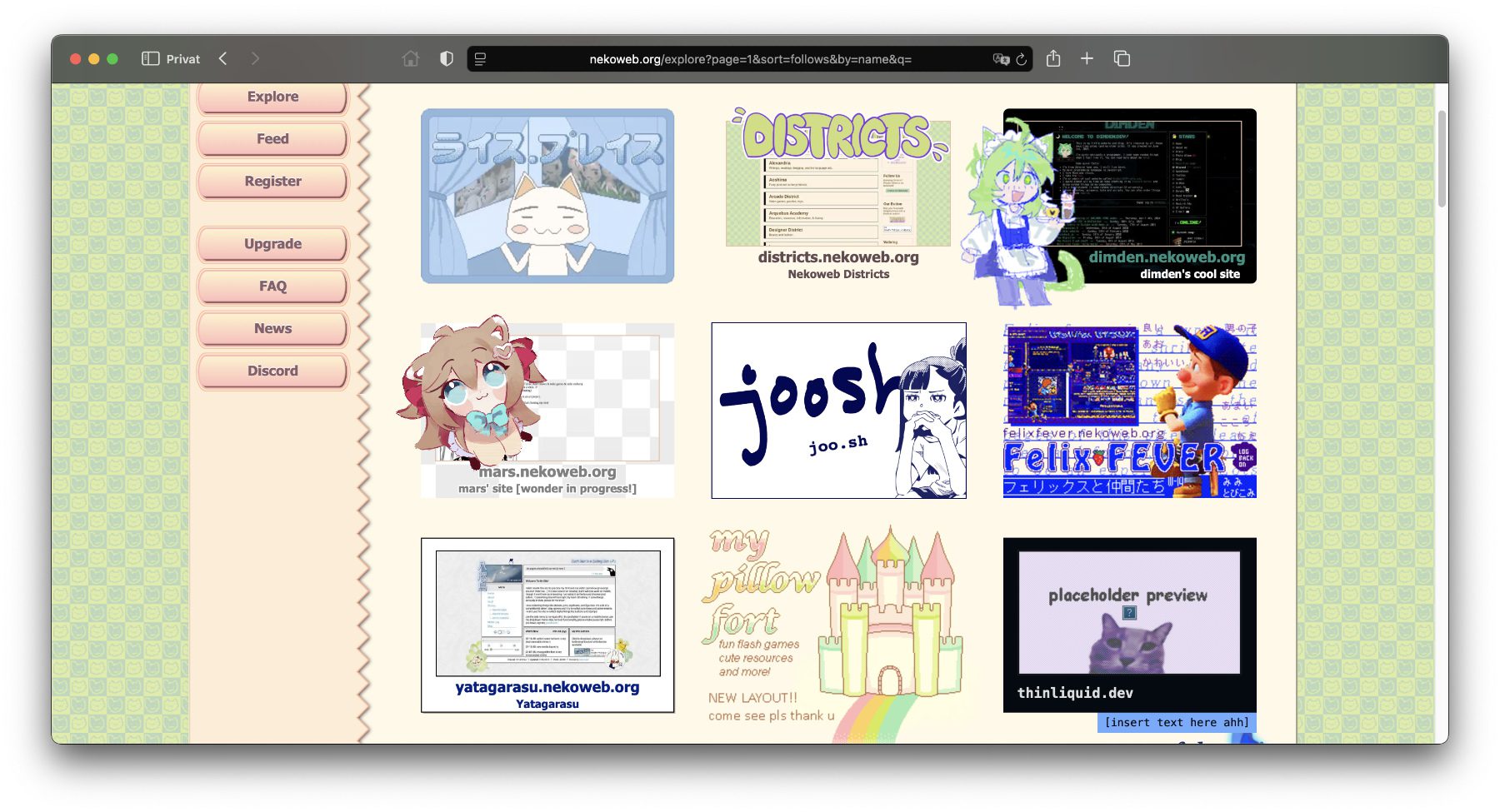
Task: Show tab overview icon
Action: 1122,59
